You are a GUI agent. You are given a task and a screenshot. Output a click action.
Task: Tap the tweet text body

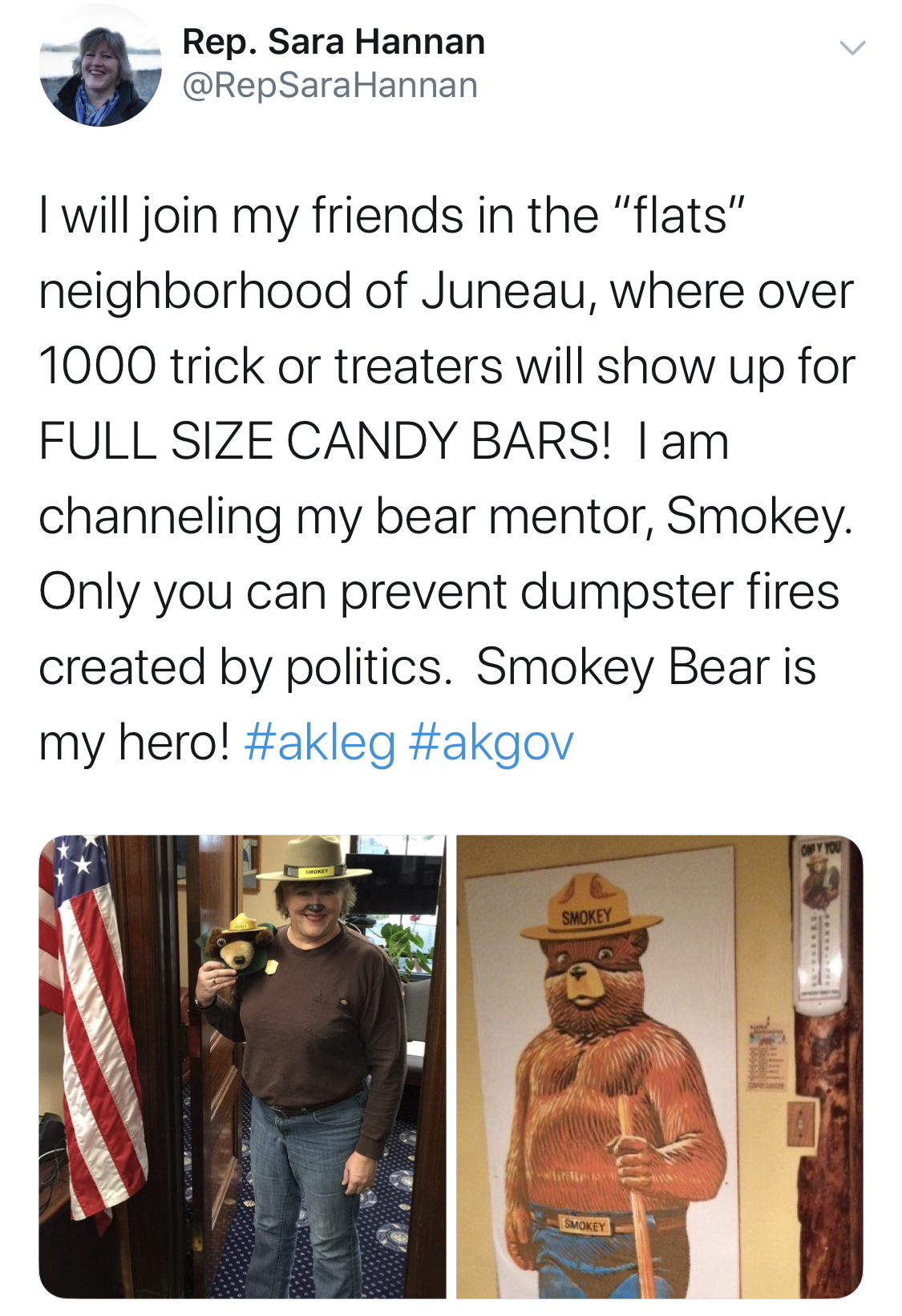447,479
